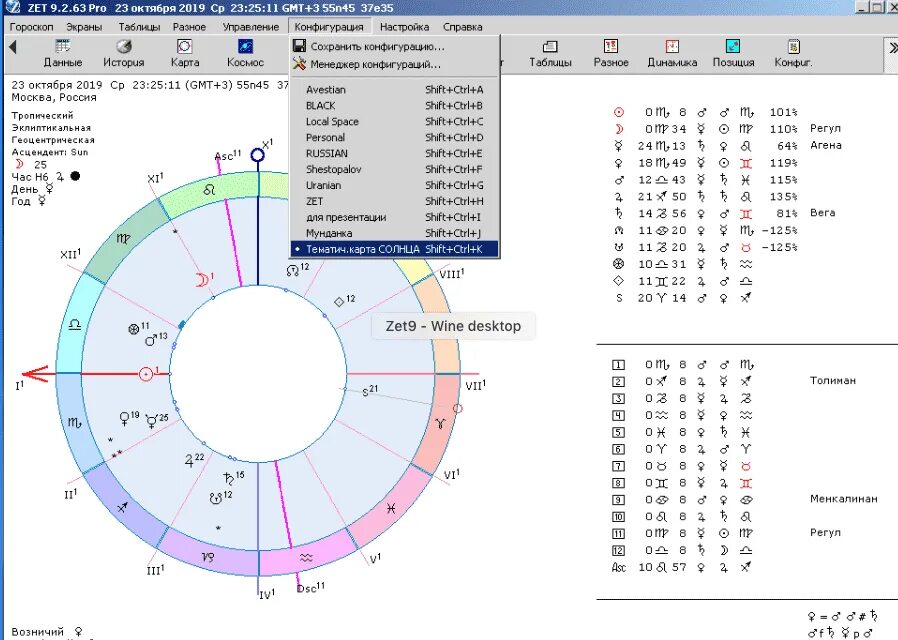
Task: Select the Uranian configuration
Action: tap(395, 185)
